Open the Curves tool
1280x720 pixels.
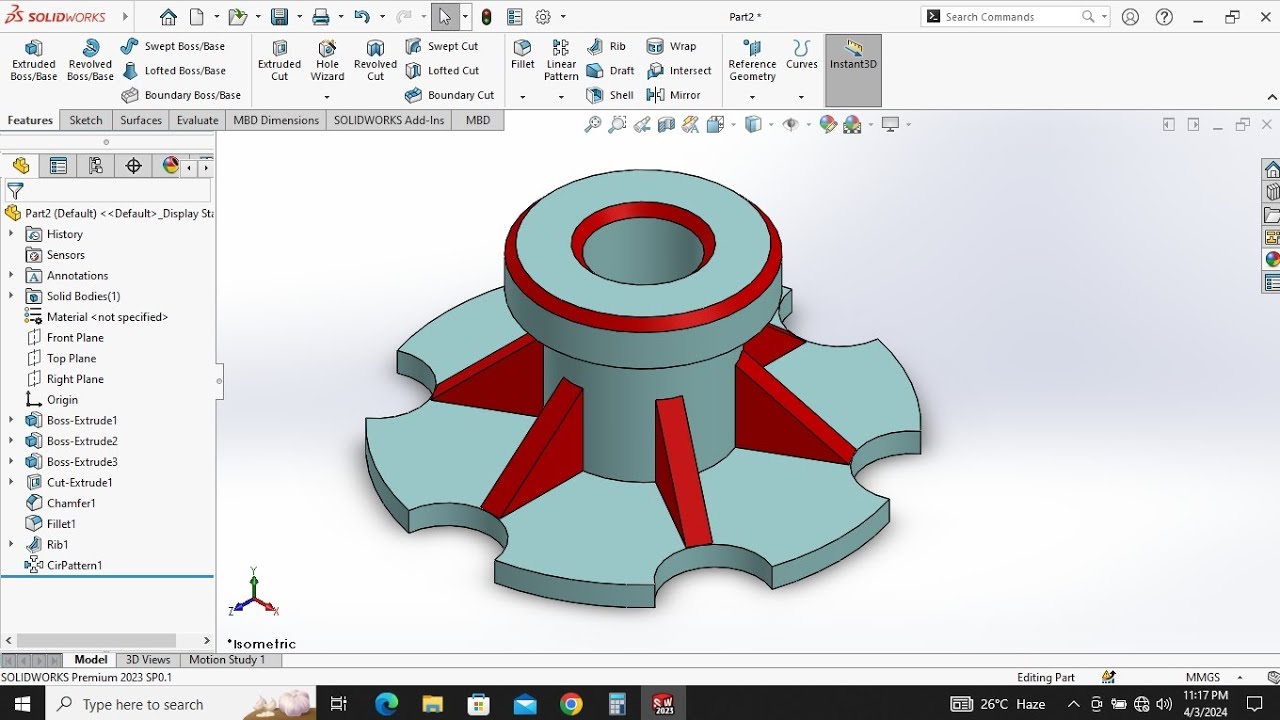click(x=801, y=55)
